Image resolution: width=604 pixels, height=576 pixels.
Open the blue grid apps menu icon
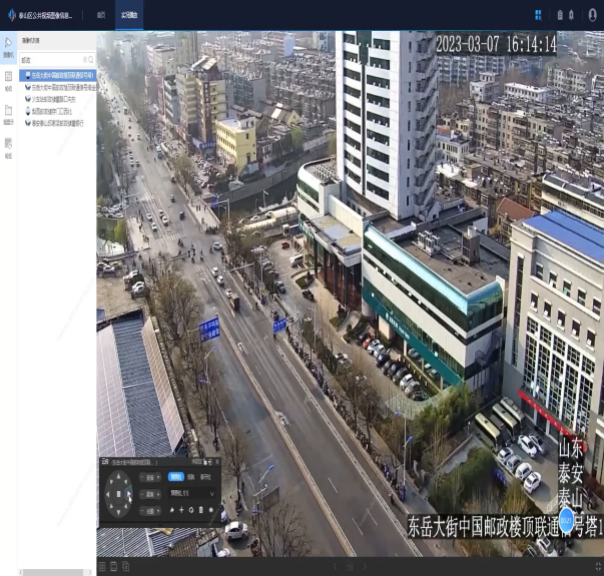coord(538,15)
